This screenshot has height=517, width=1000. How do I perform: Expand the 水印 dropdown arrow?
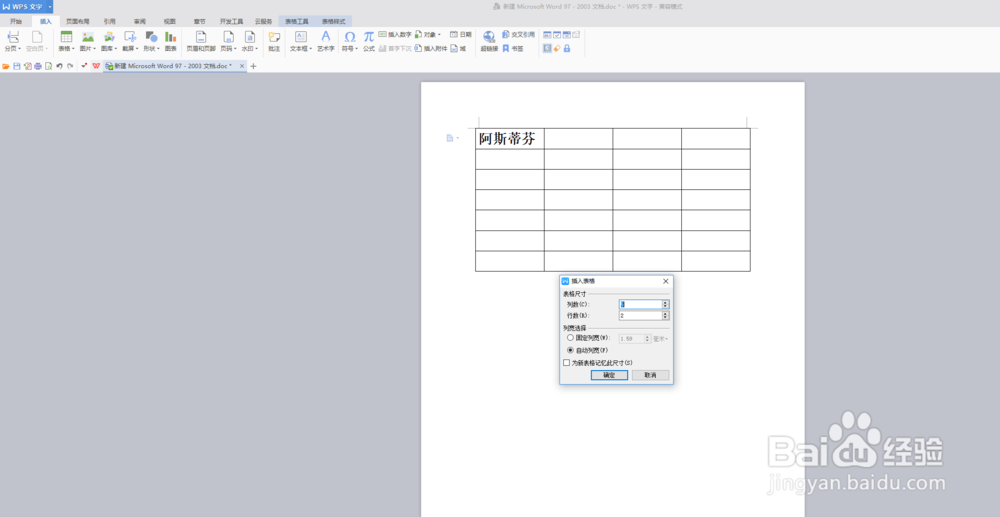click(x=257, y=48)
